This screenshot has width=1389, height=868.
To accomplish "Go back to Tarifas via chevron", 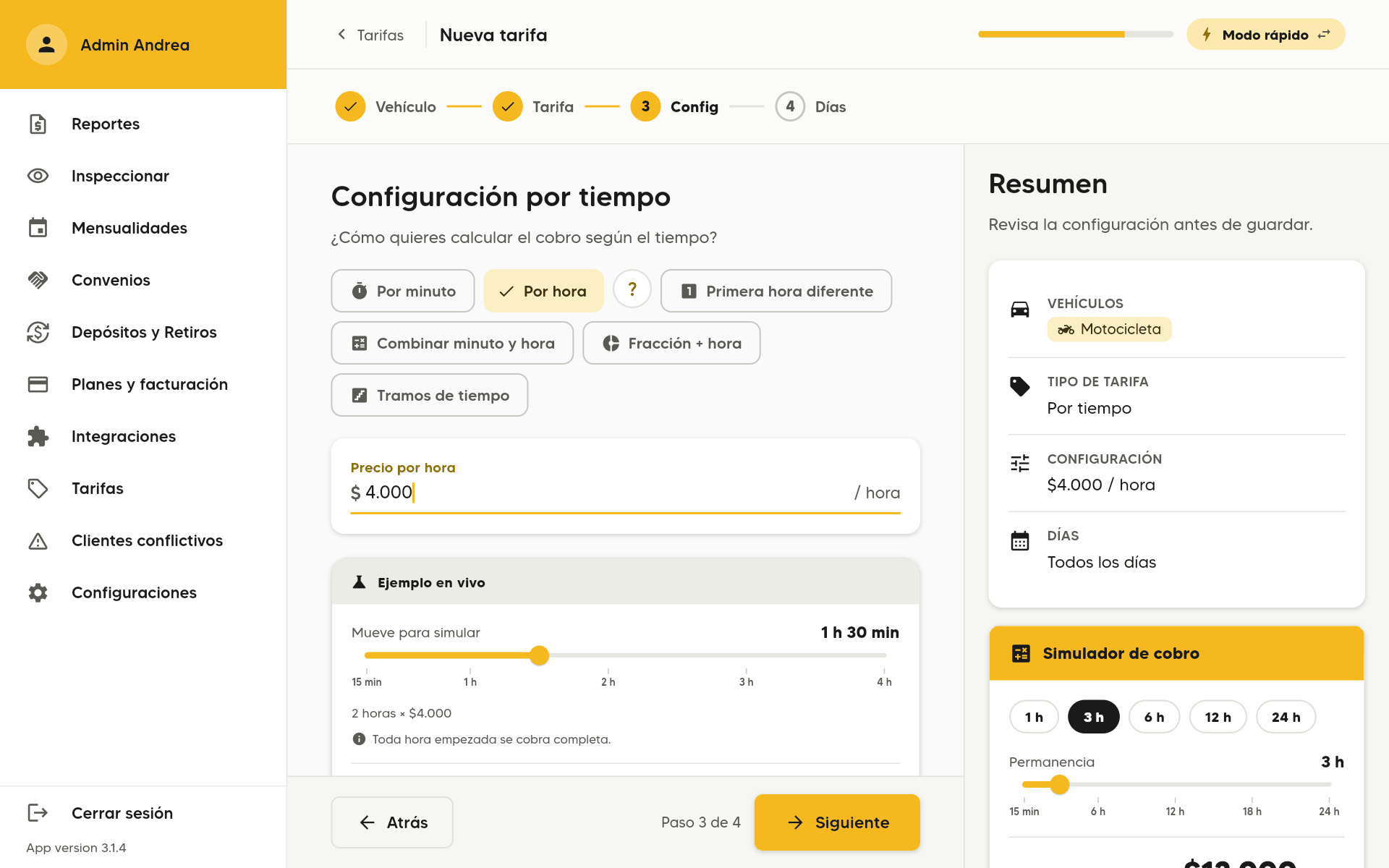I will click(370, 35).
